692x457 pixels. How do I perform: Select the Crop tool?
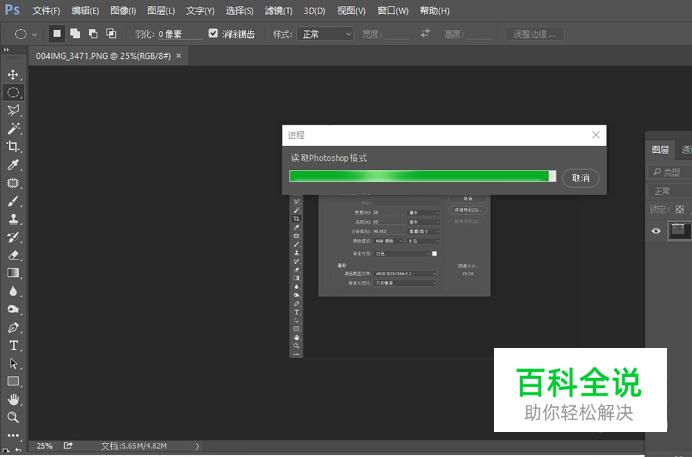click(x=13, y=146)
